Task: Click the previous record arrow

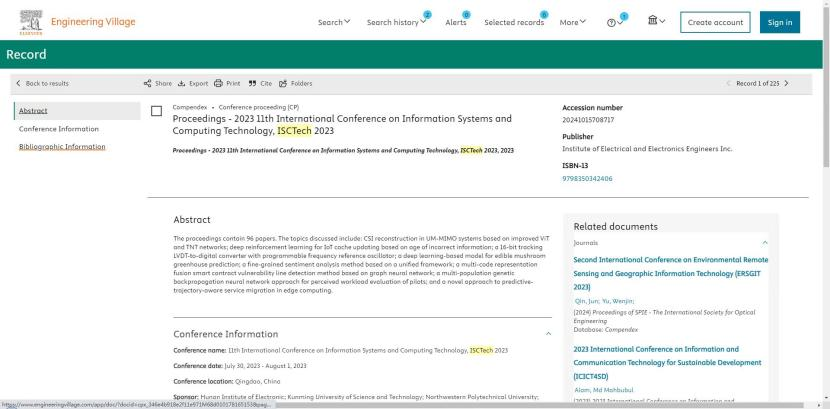Action: tap(728, 84)
